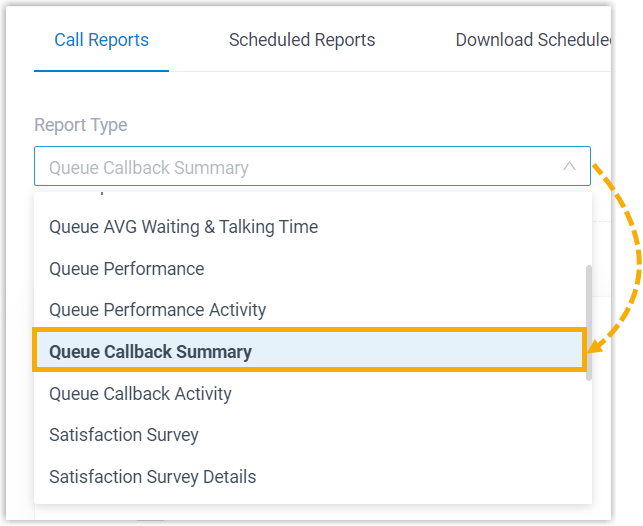Open the Scheduled Reports tab
Image resolution: width=643 pixels, height=526 pixels.
(302, 40)
